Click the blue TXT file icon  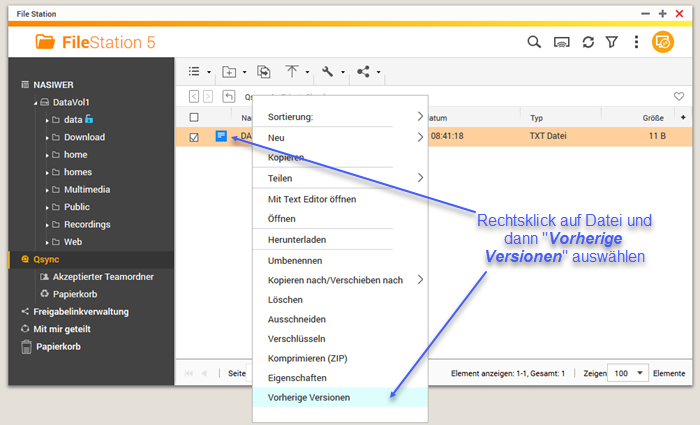pos(221,136)
